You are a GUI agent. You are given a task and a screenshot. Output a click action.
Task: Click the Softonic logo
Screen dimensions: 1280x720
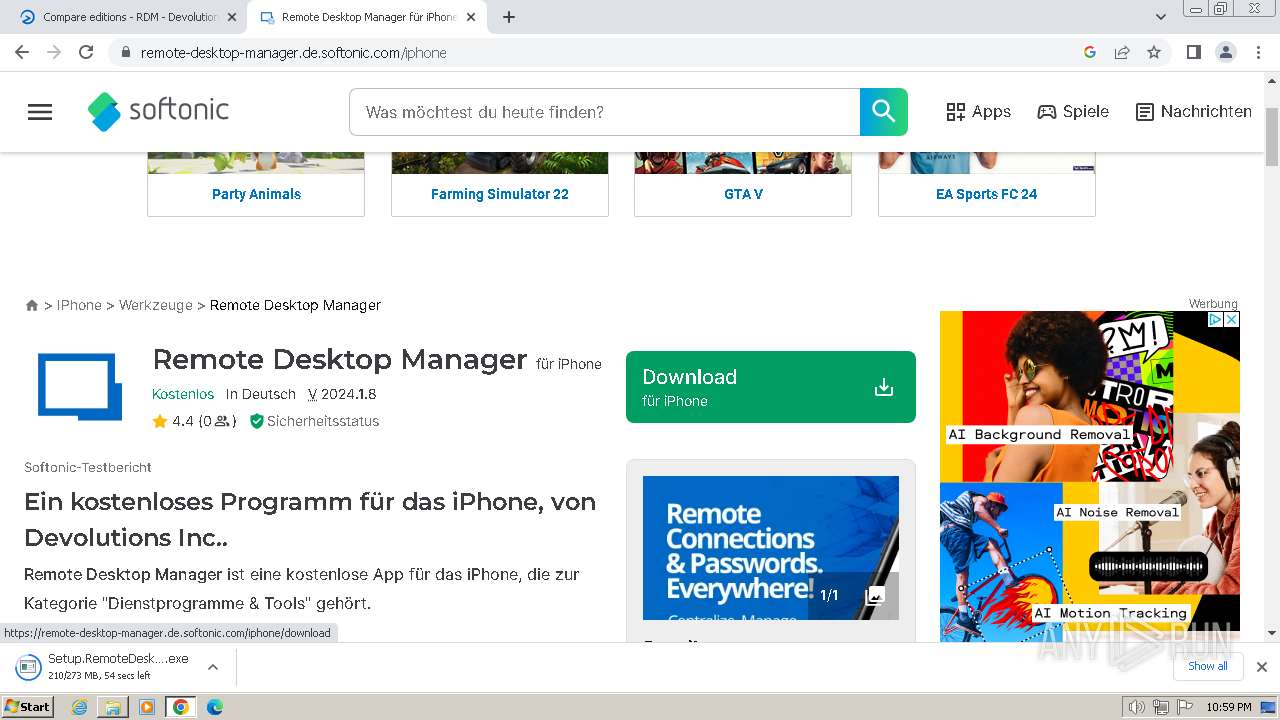point(159,112)
